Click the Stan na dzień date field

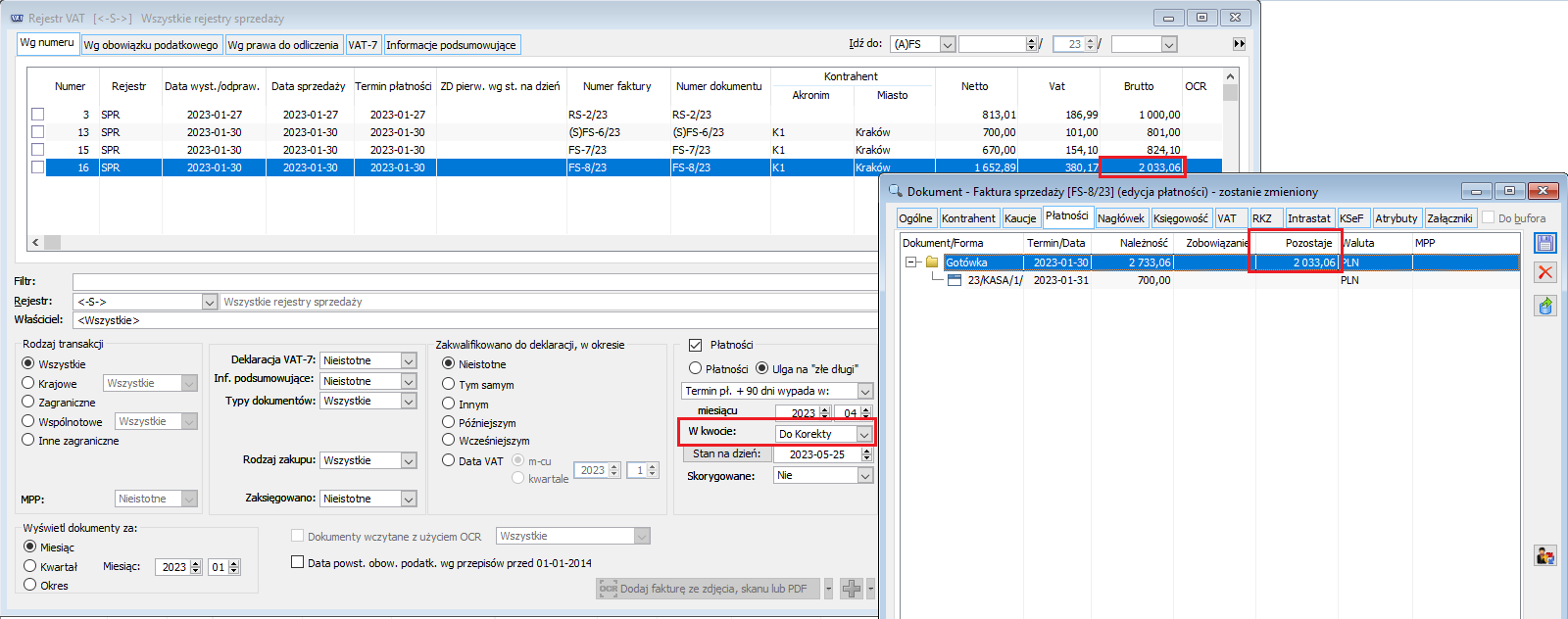[x=817, y=454]
